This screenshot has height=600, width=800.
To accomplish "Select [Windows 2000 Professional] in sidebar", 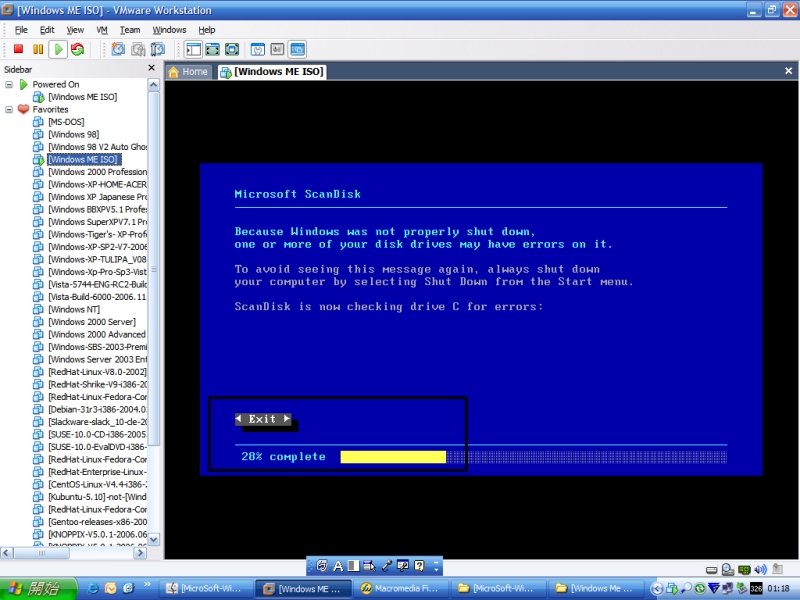I will (x=97, y=172).
